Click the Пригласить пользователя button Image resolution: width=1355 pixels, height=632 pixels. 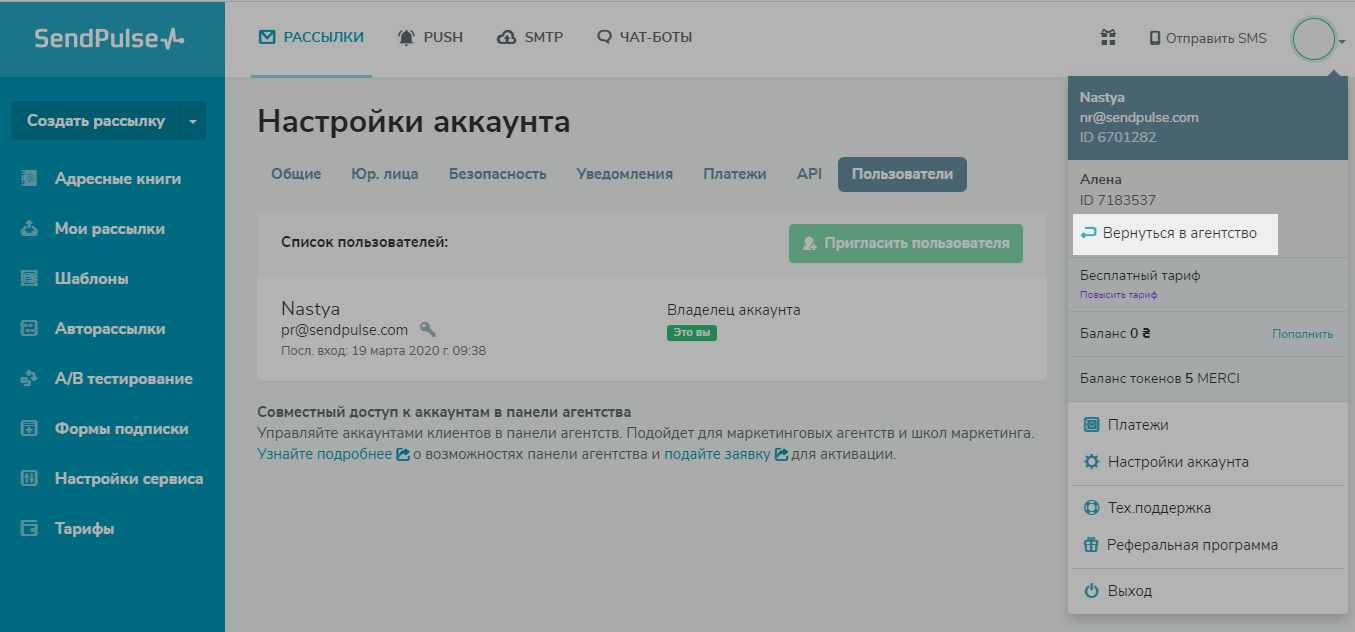905,242
